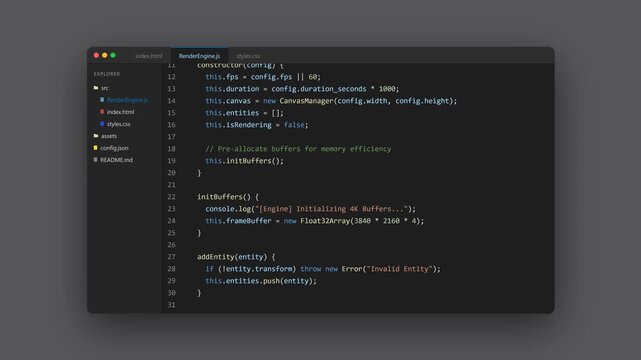Click the assets folder icon
The width and height of the screenshot is (641, 360).
coord(96,136)
